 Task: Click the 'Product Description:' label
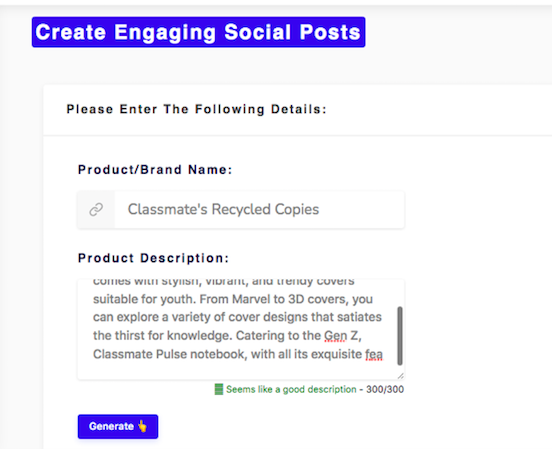pyautogui.click(x=153, y=258)
